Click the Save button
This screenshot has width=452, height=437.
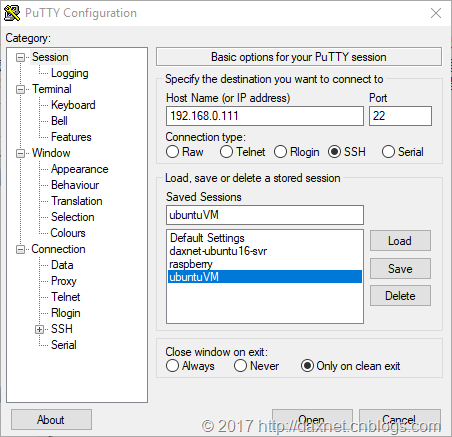[x=400, y=268]
